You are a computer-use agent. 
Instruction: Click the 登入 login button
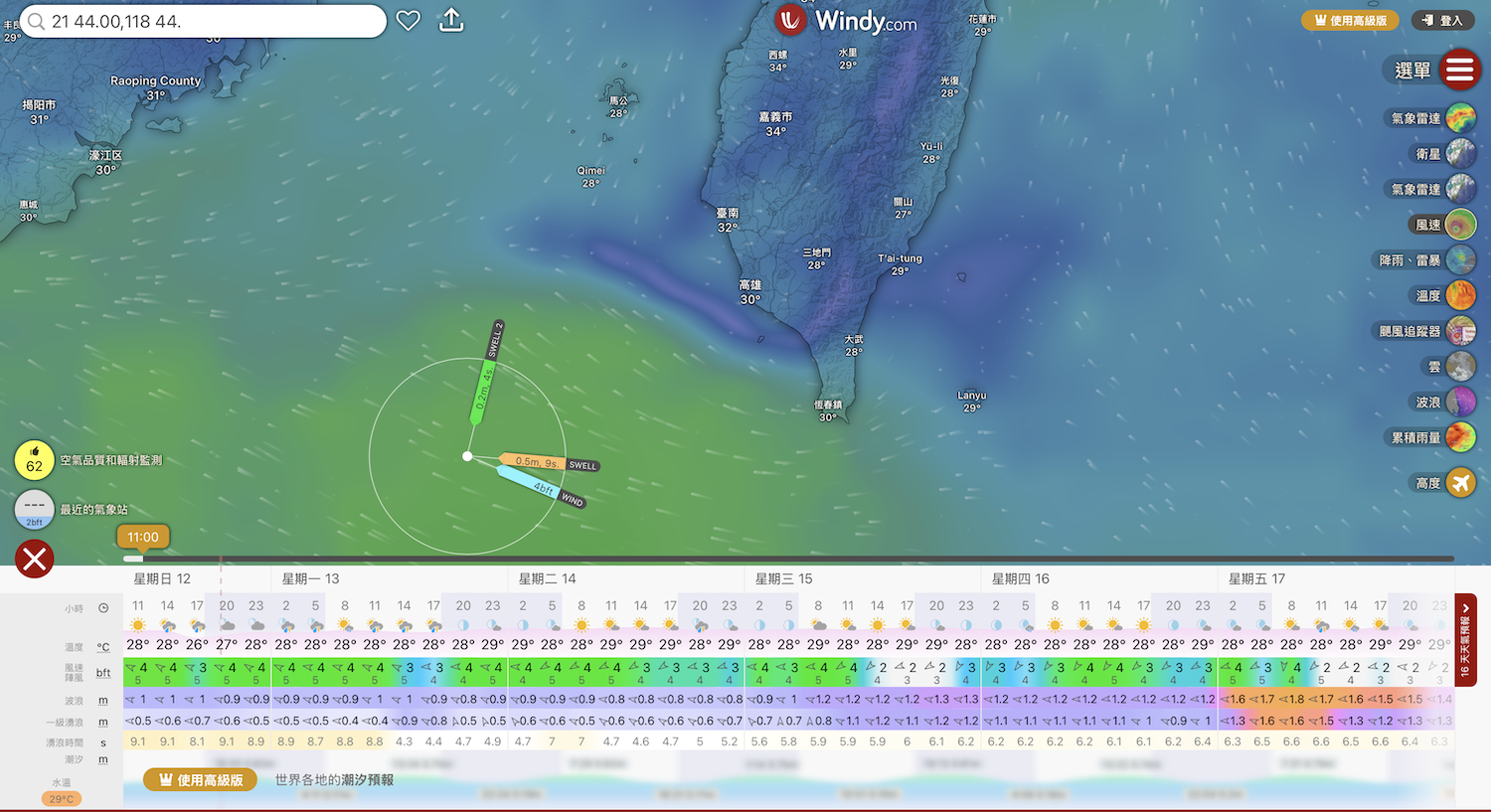1441,20
